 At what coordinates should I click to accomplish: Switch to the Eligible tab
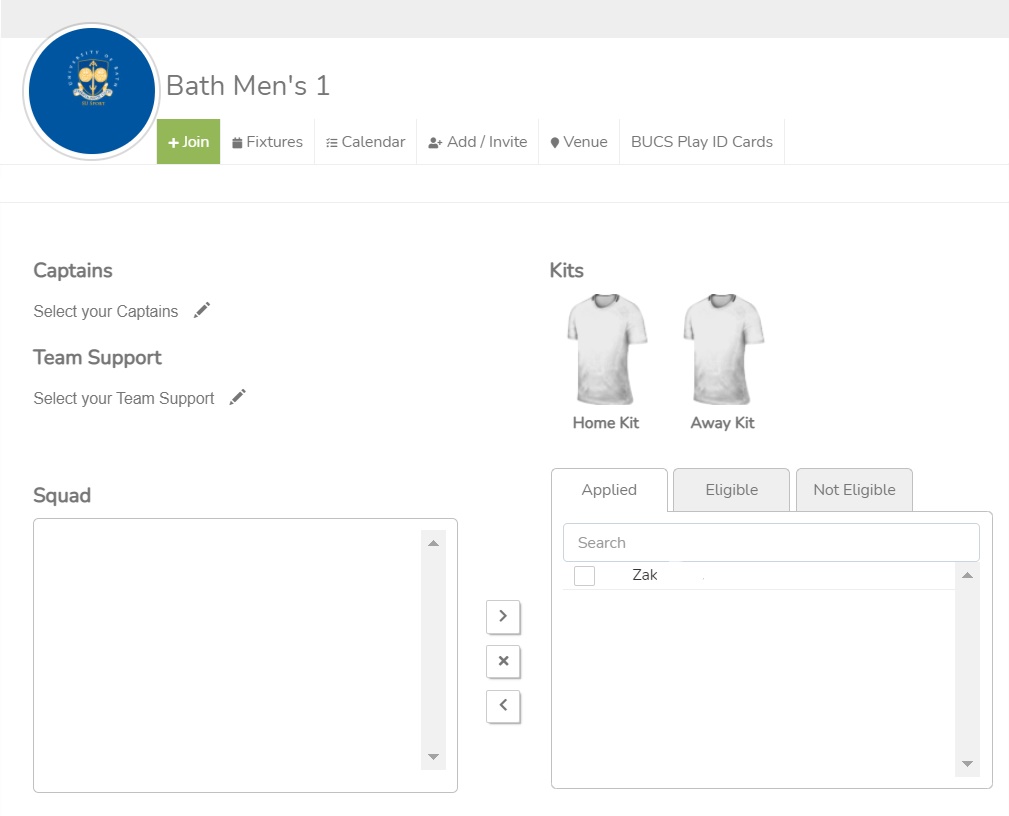tap(731, 490)
